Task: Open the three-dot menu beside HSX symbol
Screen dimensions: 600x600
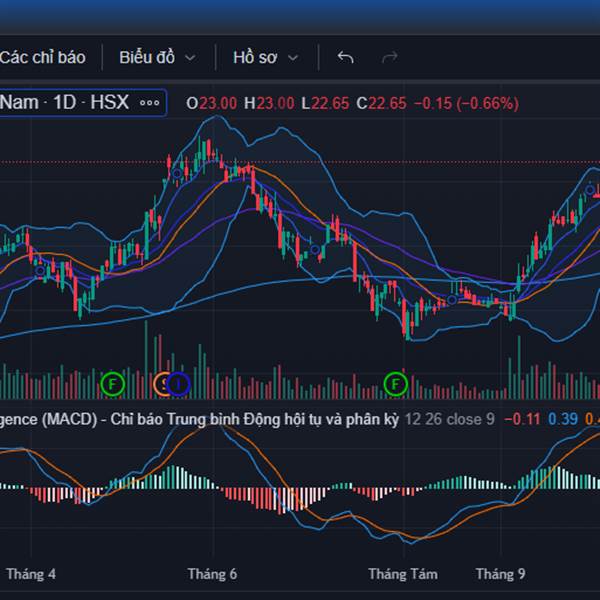Action: (x=150, y=103)
